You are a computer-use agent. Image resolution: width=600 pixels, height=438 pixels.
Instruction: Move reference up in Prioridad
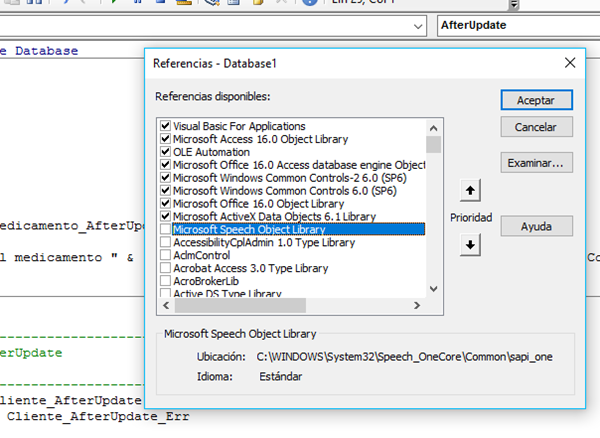[470, 190]
